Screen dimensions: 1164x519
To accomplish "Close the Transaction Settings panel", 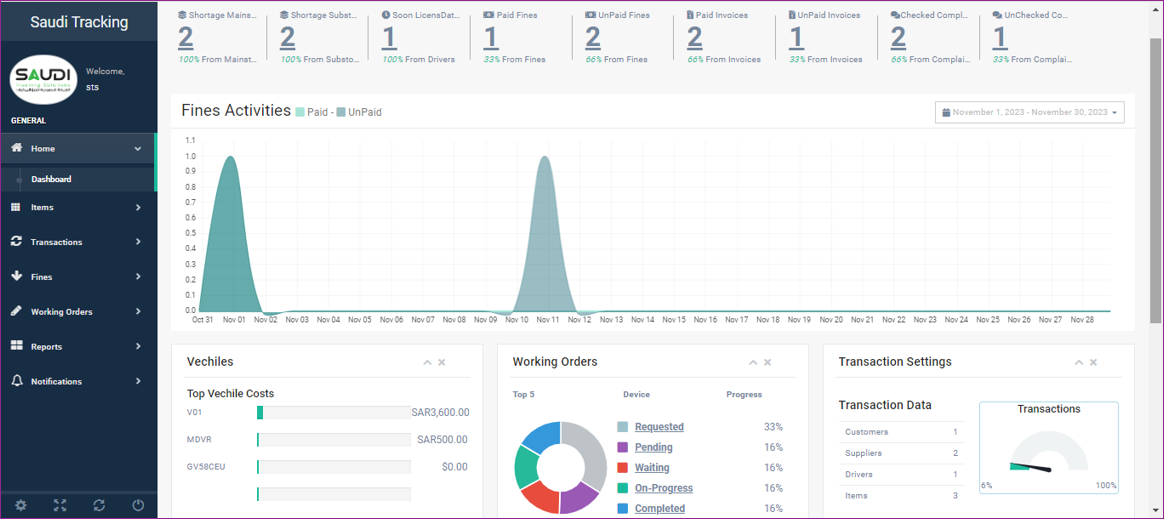I will pyautogui.click(x=1094, y=362).
